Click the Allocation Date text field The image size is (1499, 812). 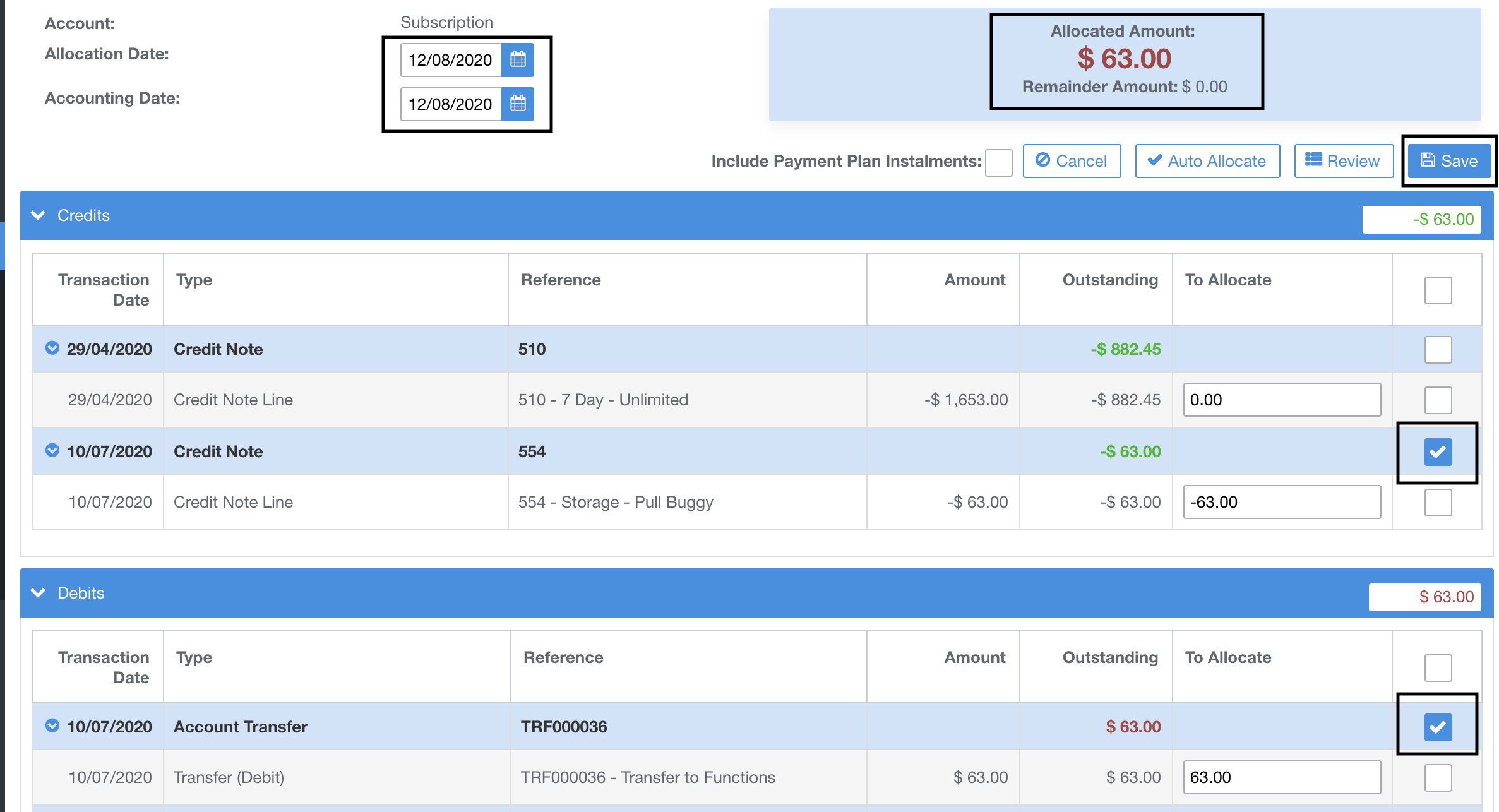point(450,60)
